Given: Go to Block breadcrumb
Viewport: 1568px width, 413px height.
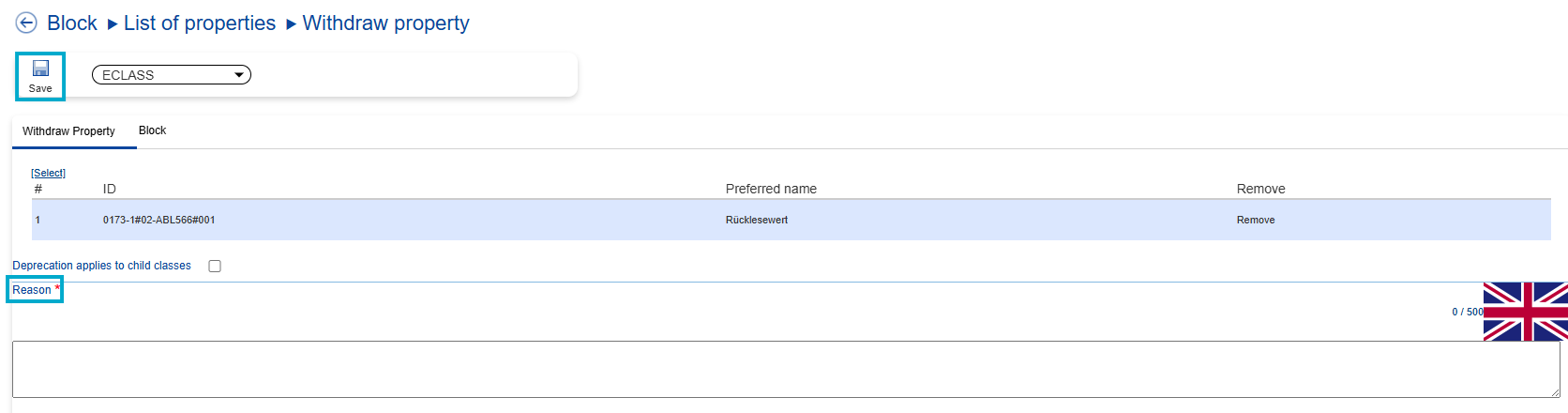Looking at the screenshot, I should (72, 23).
